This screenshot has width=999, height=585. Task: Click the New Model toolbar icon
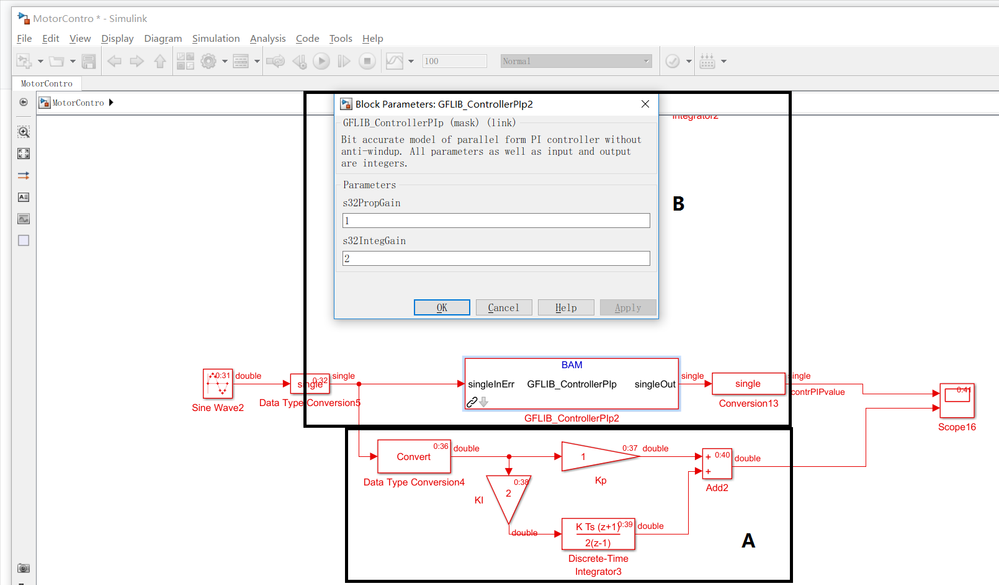point(24,61)
